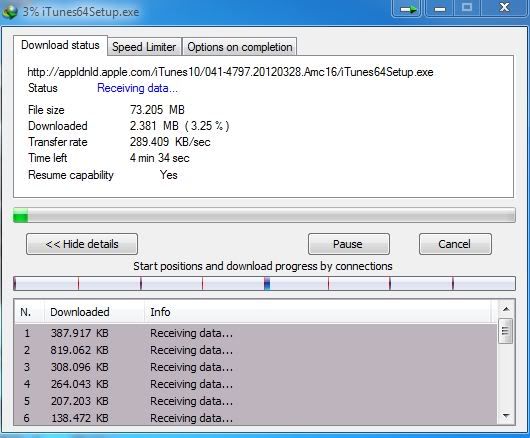Click the Hide details button
Screen dimensions: 530x438
(x=82, y=244)
